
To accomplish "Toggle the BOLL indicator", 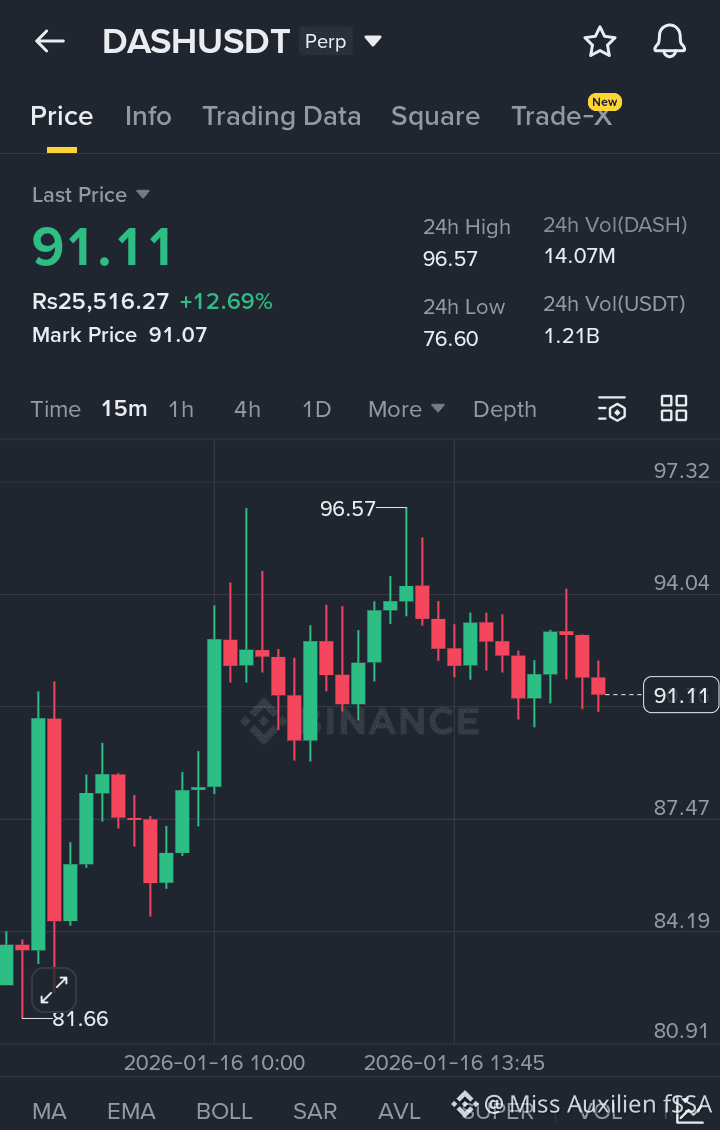I will 224,1111.
